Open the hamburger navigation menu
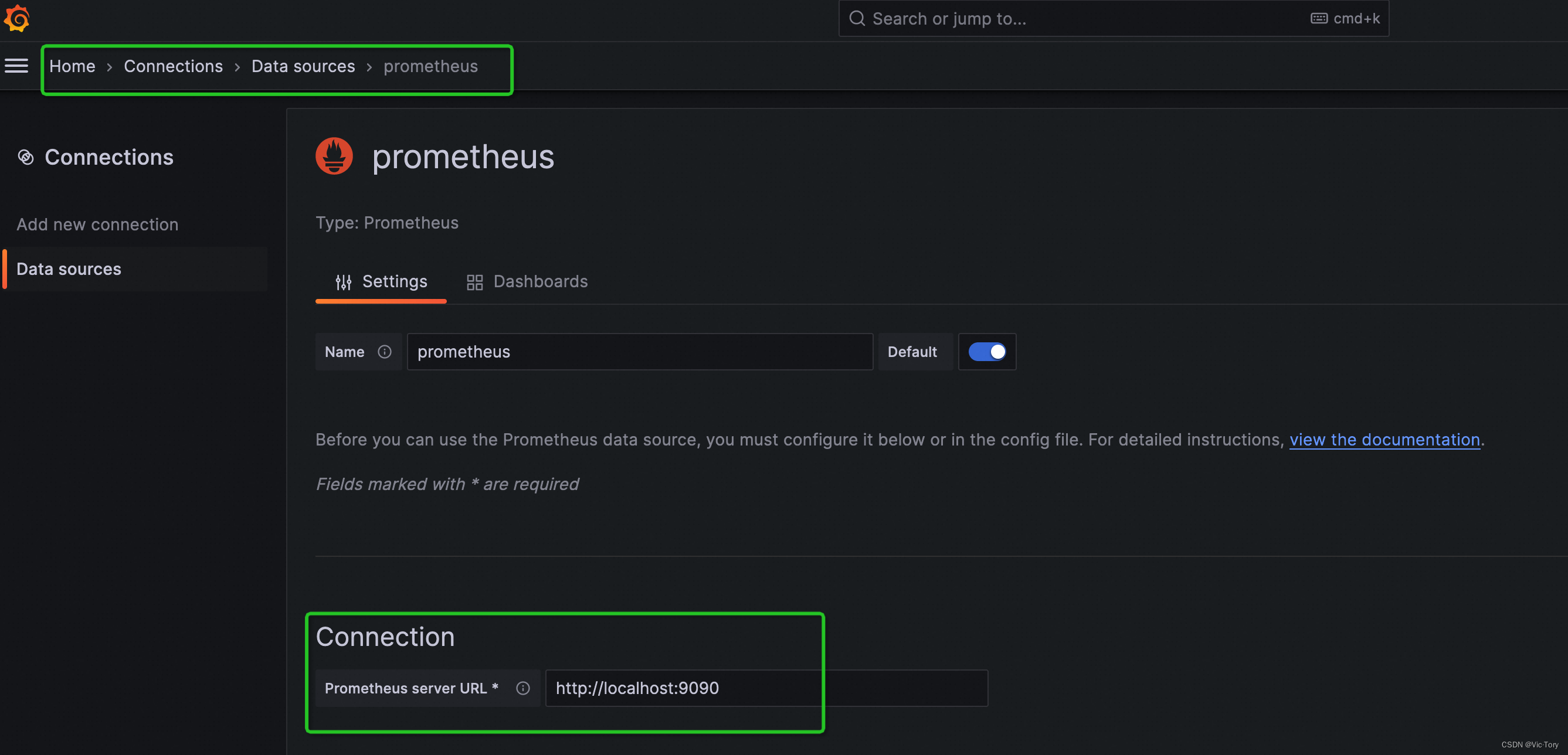The height and width of the screenshot is (755, 1568). pos(16,66)
